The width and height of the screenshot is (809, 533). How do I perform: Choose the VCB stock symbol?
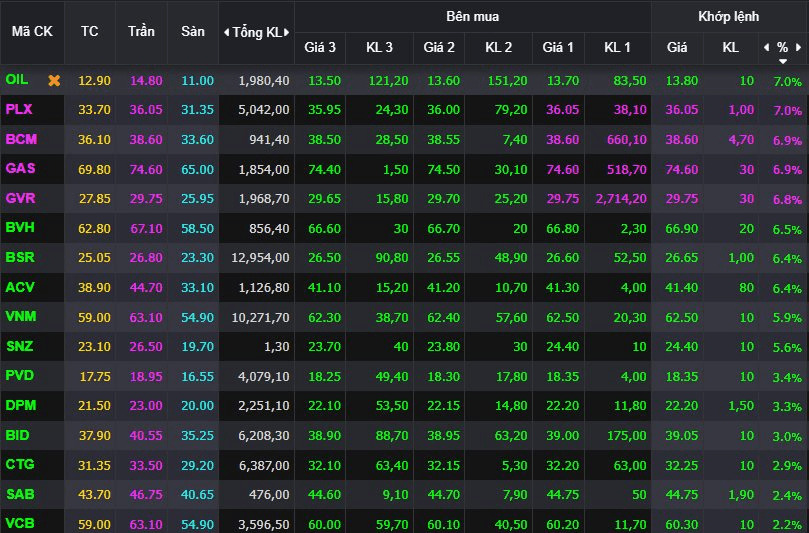pyautogui.click(x=20, y=524)
